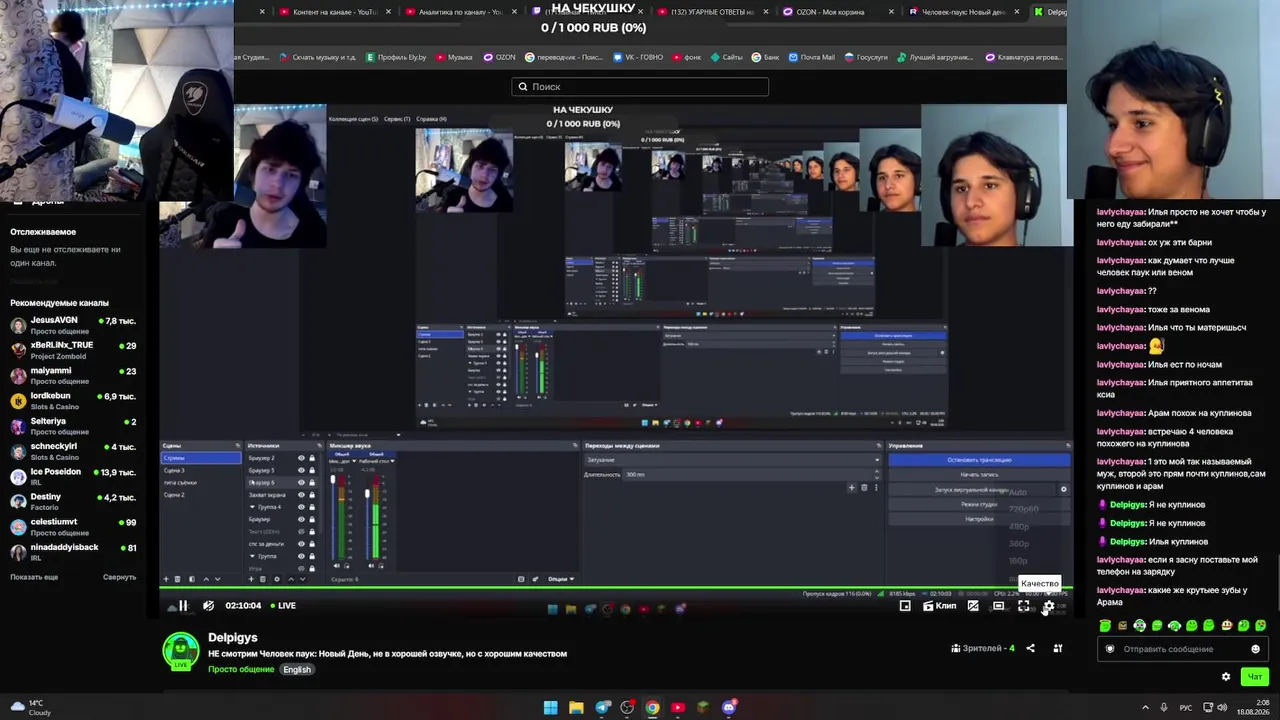Open Ice Poseidon channel avatar

(18, 477)
